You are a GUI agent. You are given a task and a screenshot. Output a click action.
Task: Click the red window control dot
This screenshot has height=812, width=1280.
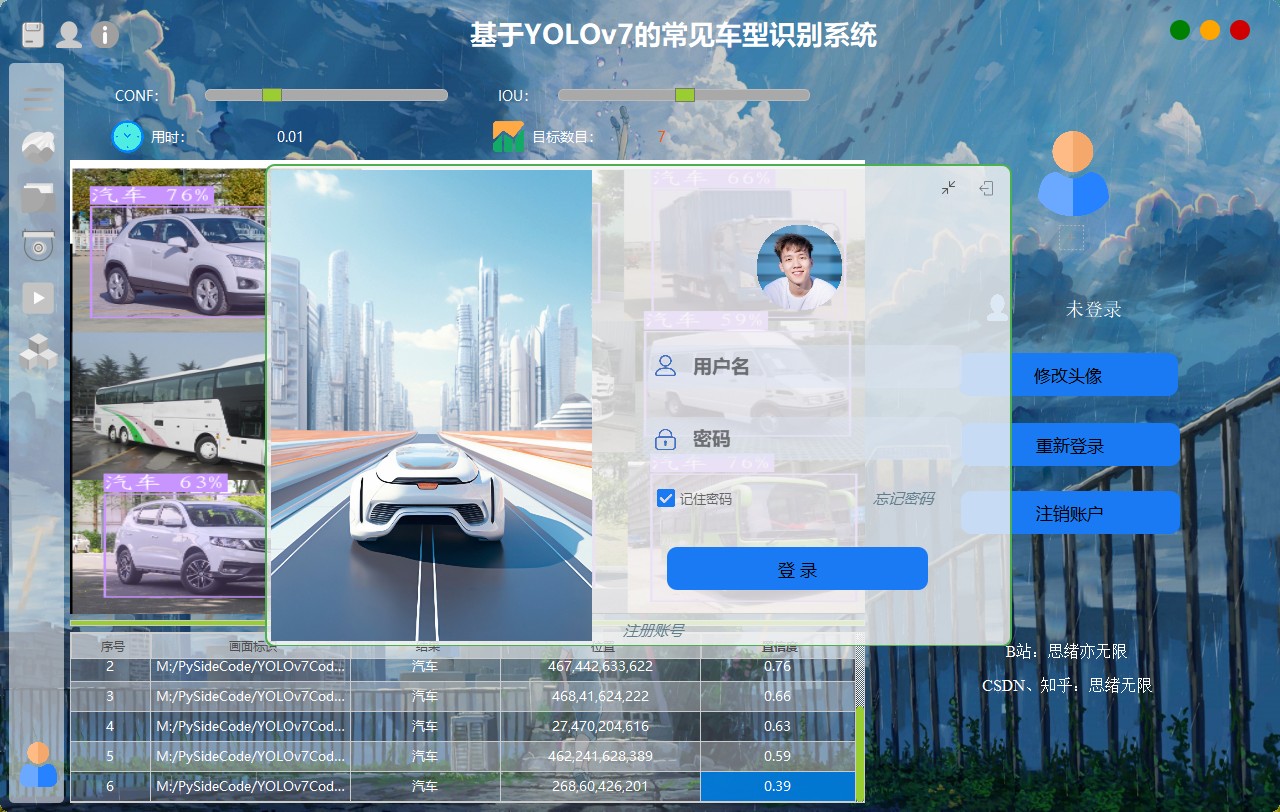pos(1240,30)
